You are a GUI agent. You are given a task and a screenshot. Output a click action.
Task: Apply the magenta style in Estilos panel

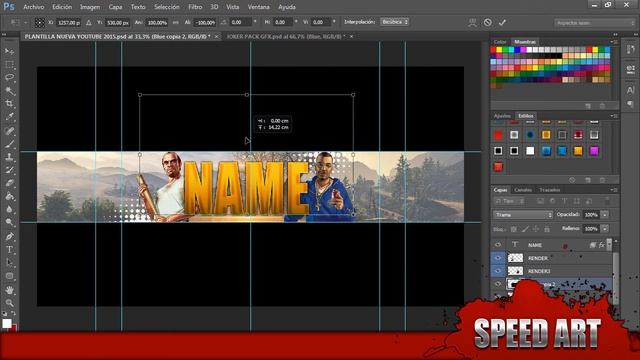coord(594,151)
